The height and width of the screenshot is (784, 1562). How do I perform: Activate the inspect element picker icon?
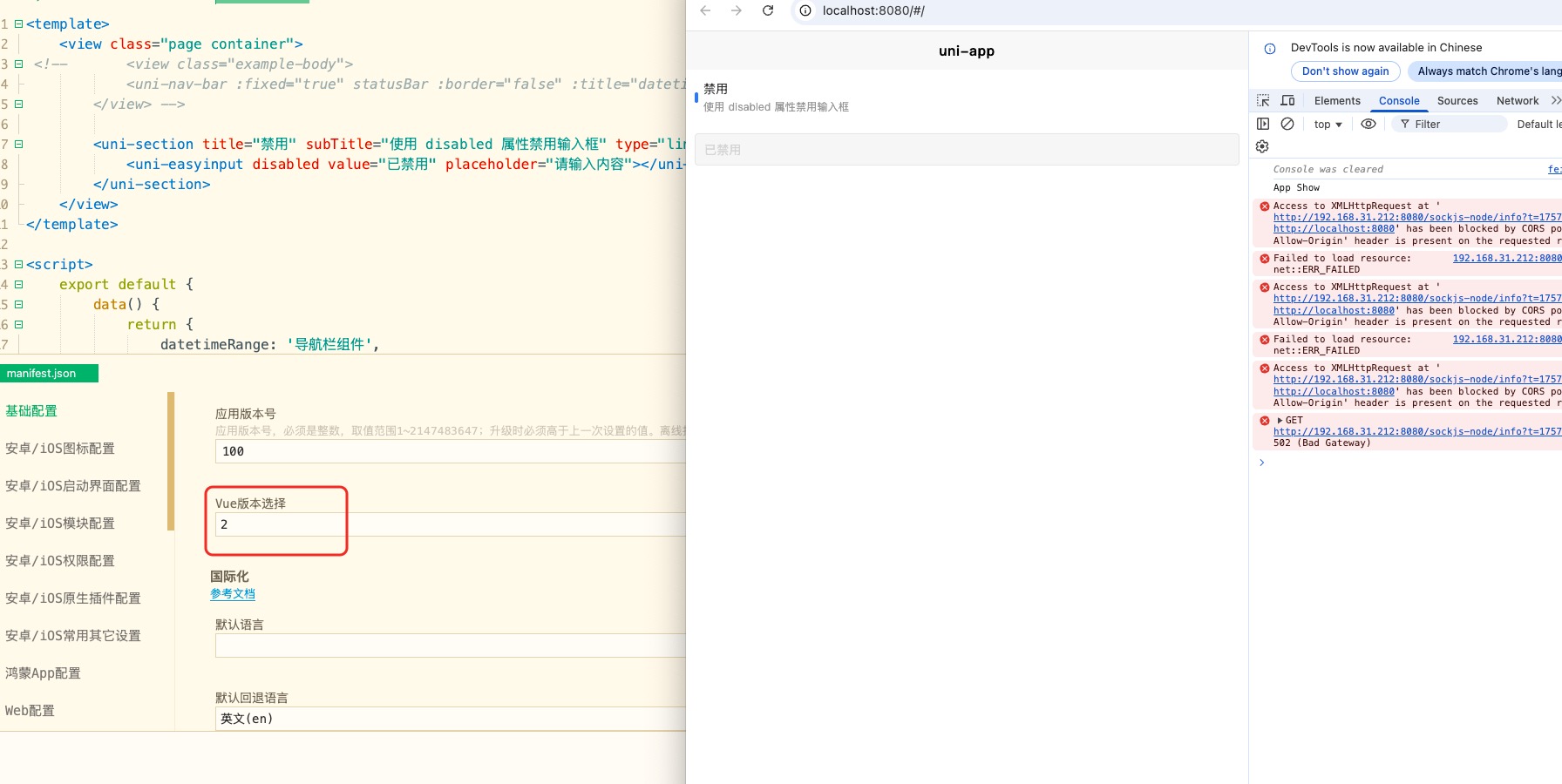click(1263, 100)
